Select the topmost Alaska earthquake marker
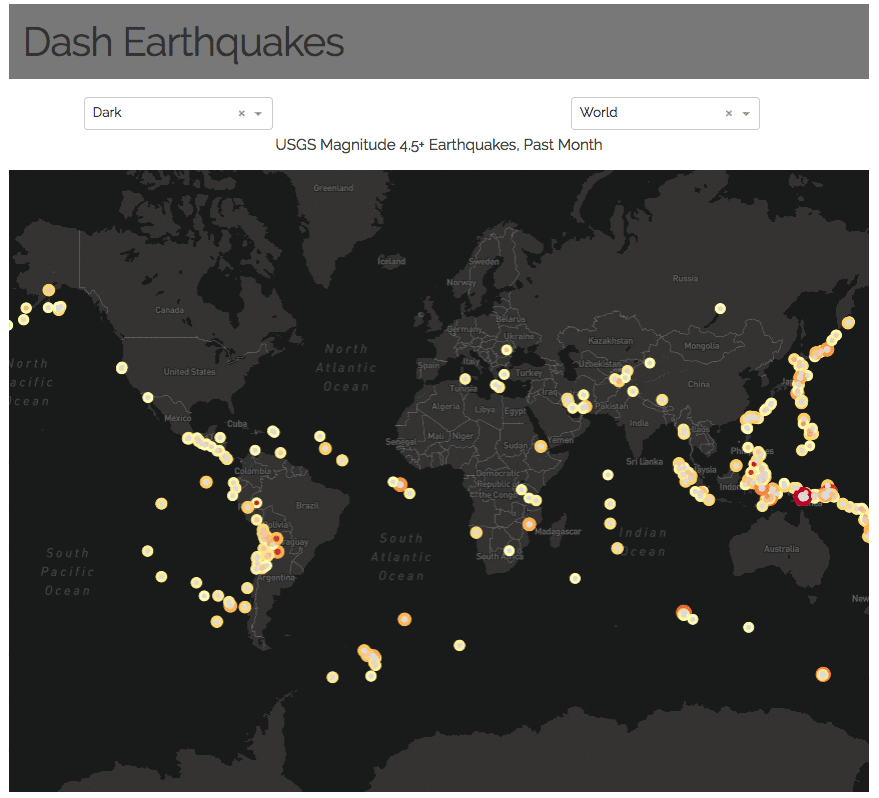 [49, 290]
